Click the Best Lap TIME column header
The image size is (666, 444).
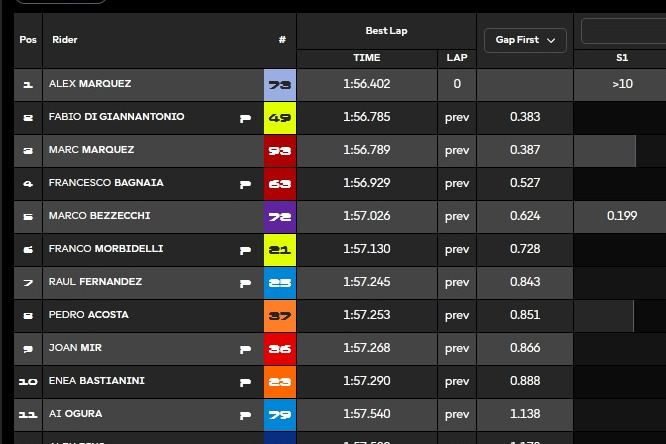pos(367,58)
